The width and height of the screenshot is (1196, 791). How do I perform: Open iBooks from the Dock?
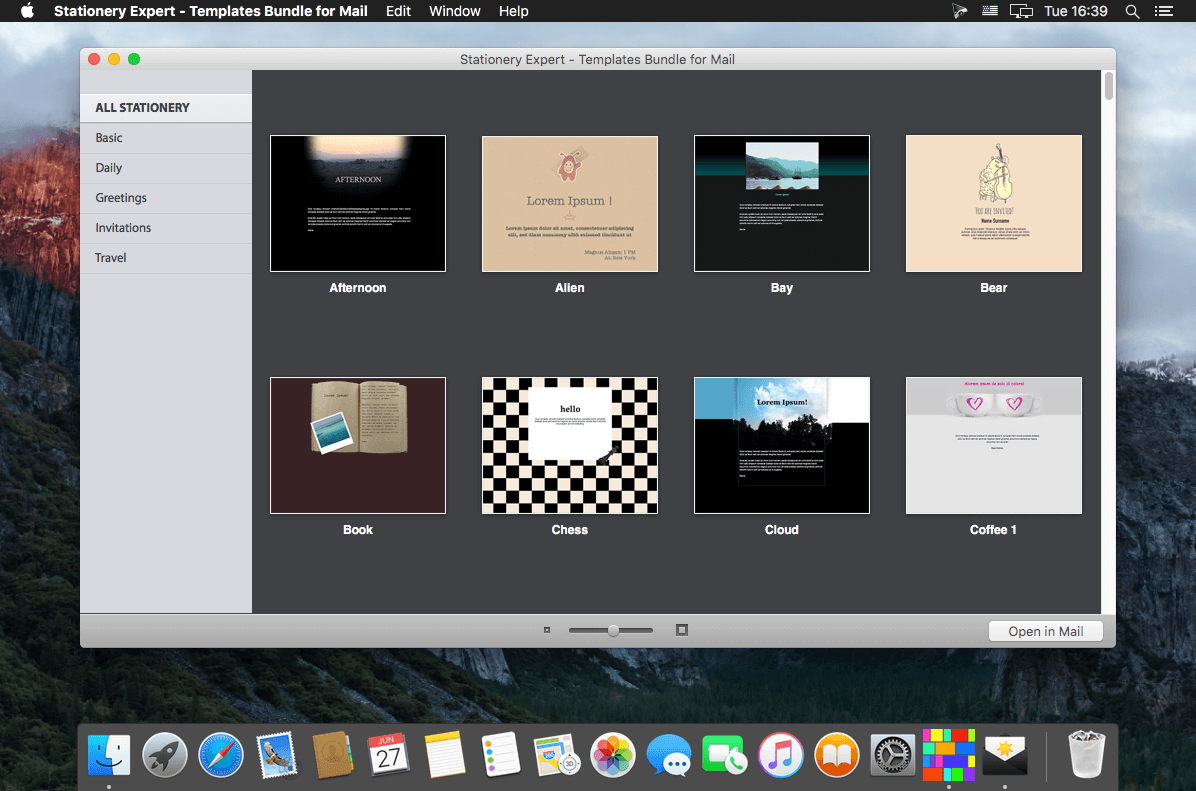point(837,755)
